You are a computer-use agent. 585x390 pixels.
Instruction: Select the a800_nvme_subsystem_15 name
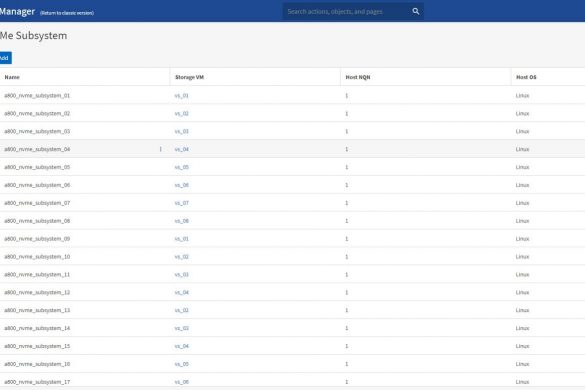[x=37, y=346]
